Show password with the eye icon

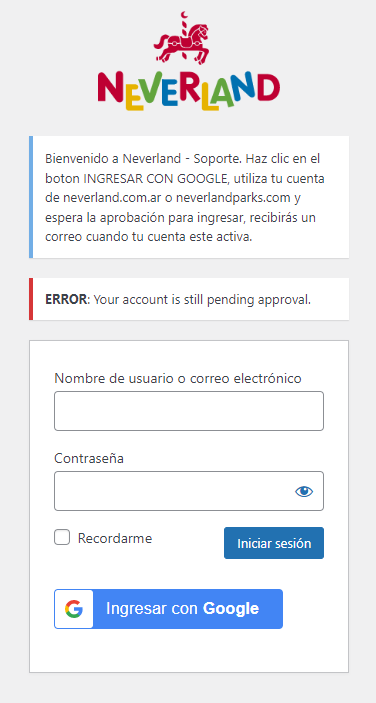(304, 491)
